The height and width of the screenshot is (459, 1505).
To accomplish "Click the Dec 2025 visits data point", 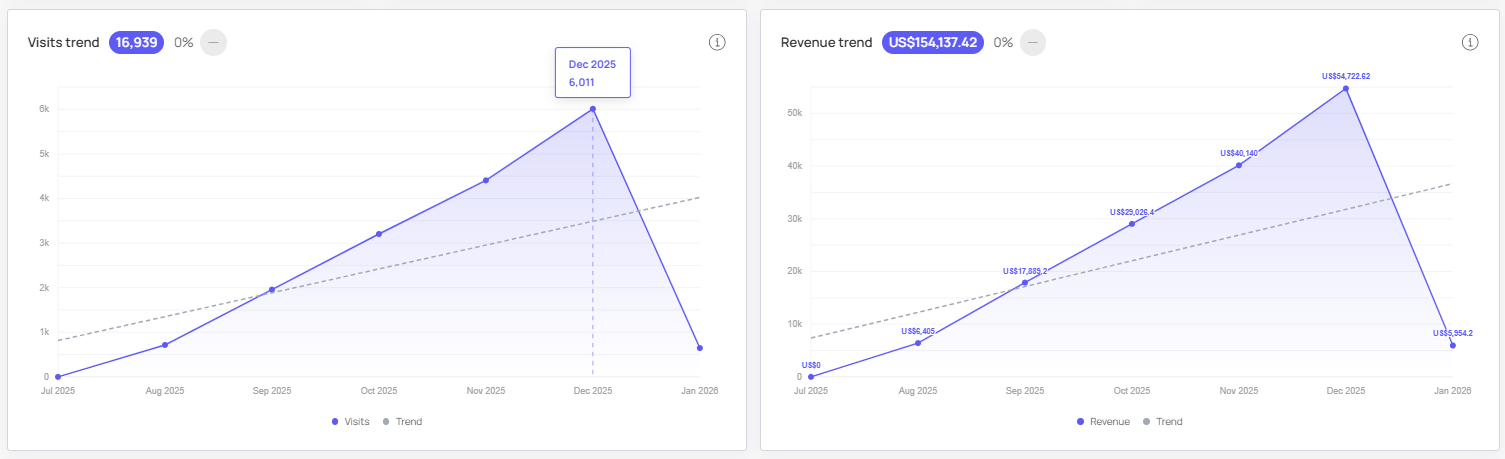I will click(593, 109).
